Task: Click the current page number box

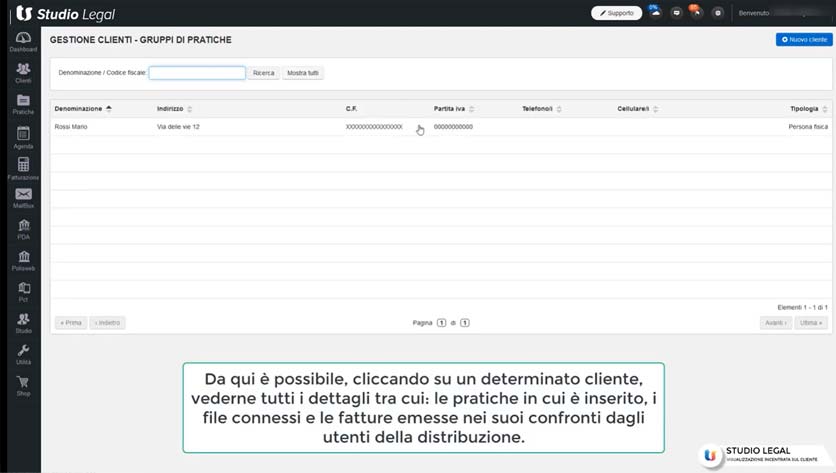Action: tap(441, 323)
